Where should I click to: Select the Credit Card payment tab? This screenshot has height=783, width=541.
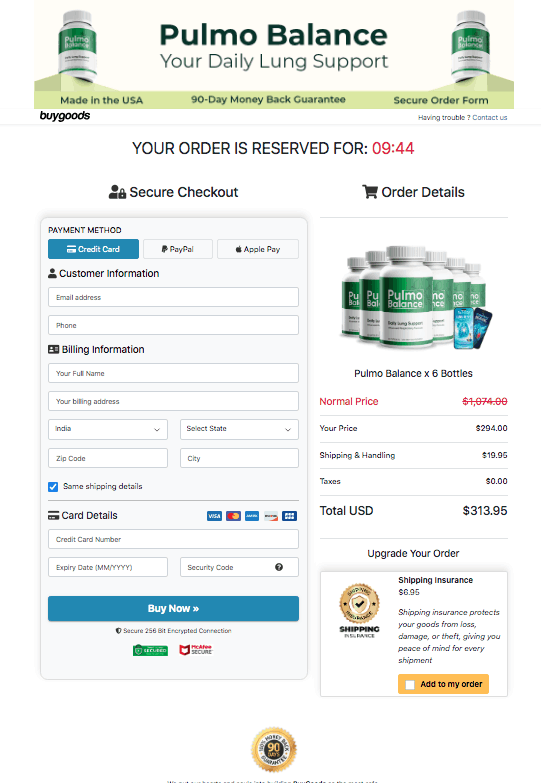click(x=93, y=249)
